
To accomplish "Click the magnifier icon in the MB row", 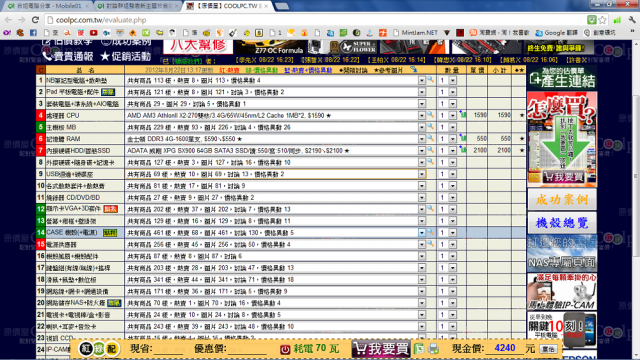I will point(430,127).
